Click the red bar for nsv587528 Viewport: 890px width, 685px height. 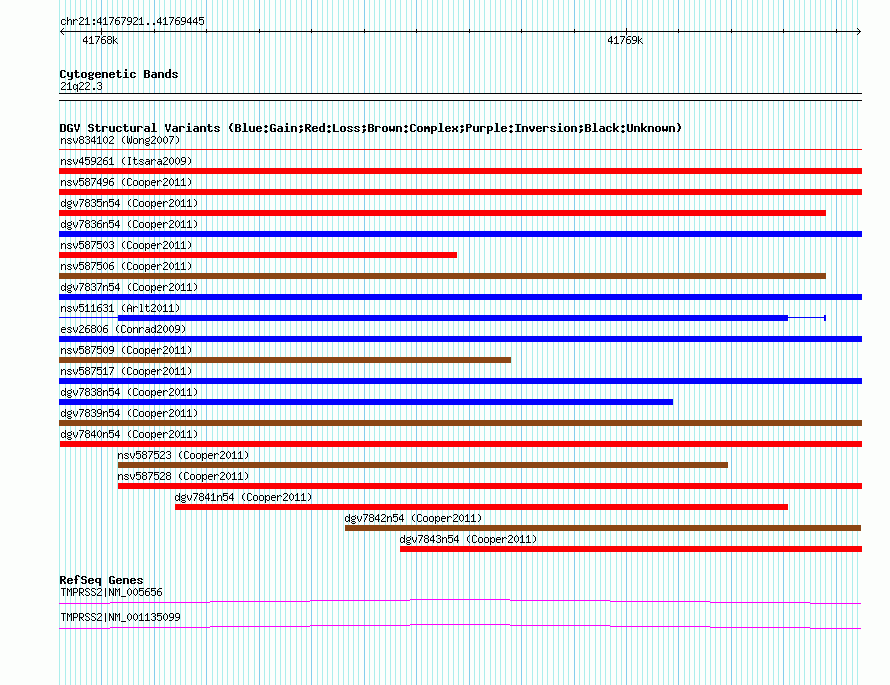coord(490,486)
